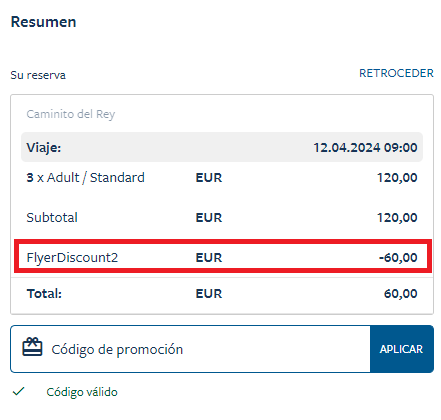Click the Viaje date row
This screenshot has height=420, width=441.
pyautogui.click(x=222, y=147)
